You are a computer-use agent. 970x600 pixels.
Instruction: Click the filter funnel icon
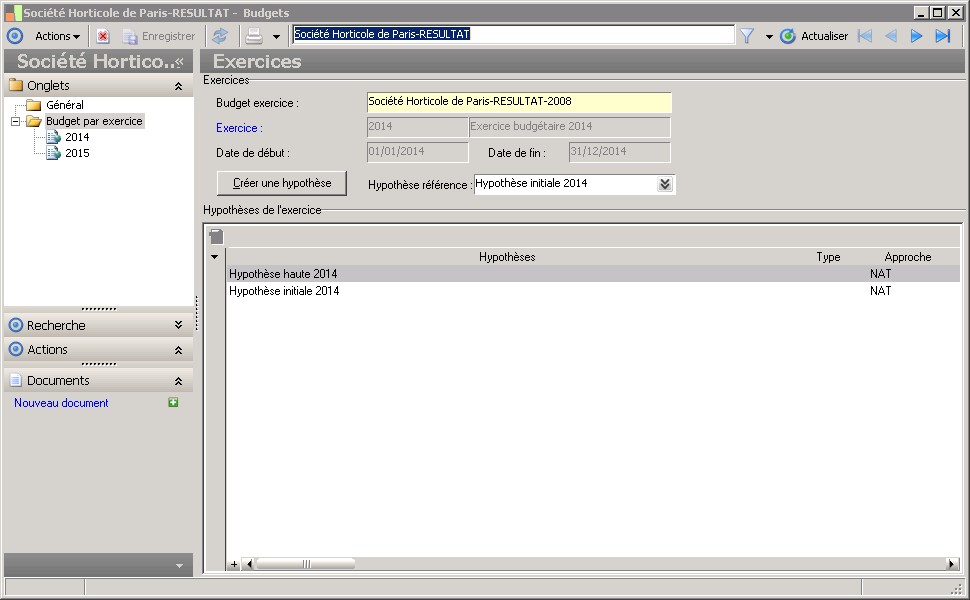point(747,36)
